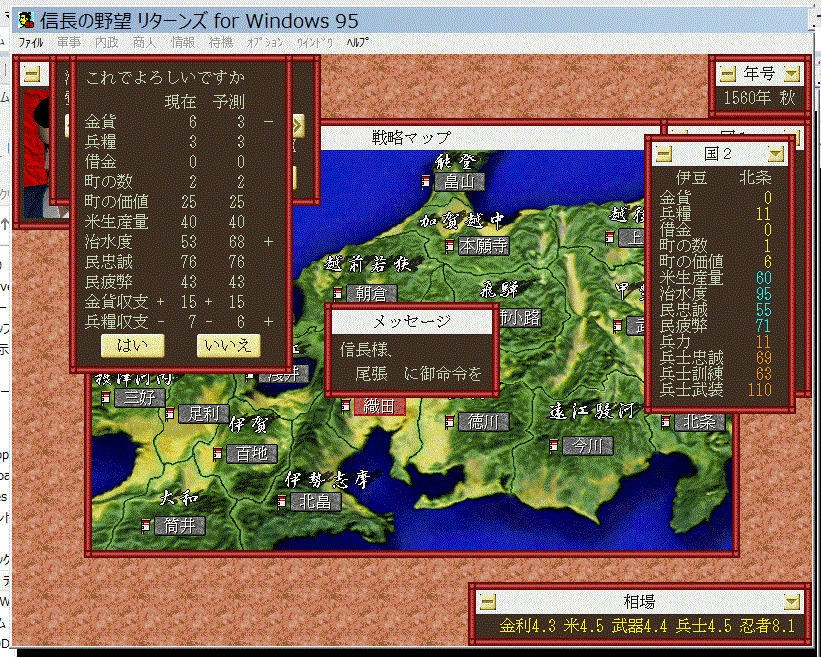Click the 北条 clan flag icon on map
The width and height of the screenshot is (821, 657).
coord(666,421)
